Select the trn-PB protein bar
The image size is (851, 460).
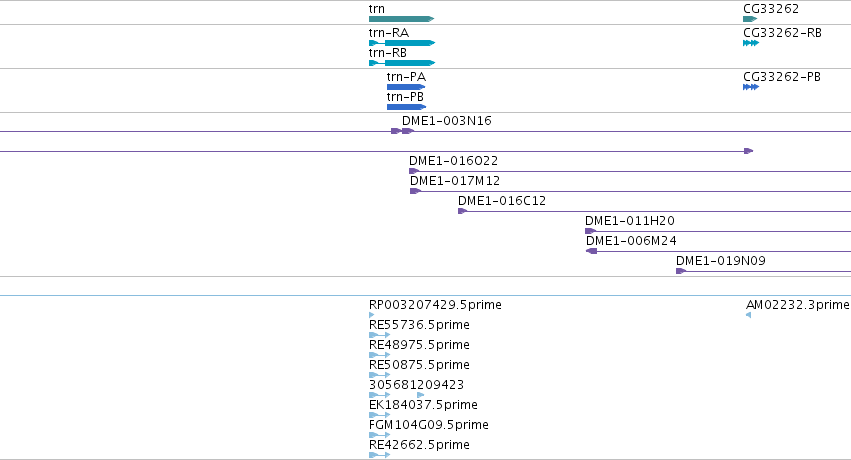(x=407, y=107)
